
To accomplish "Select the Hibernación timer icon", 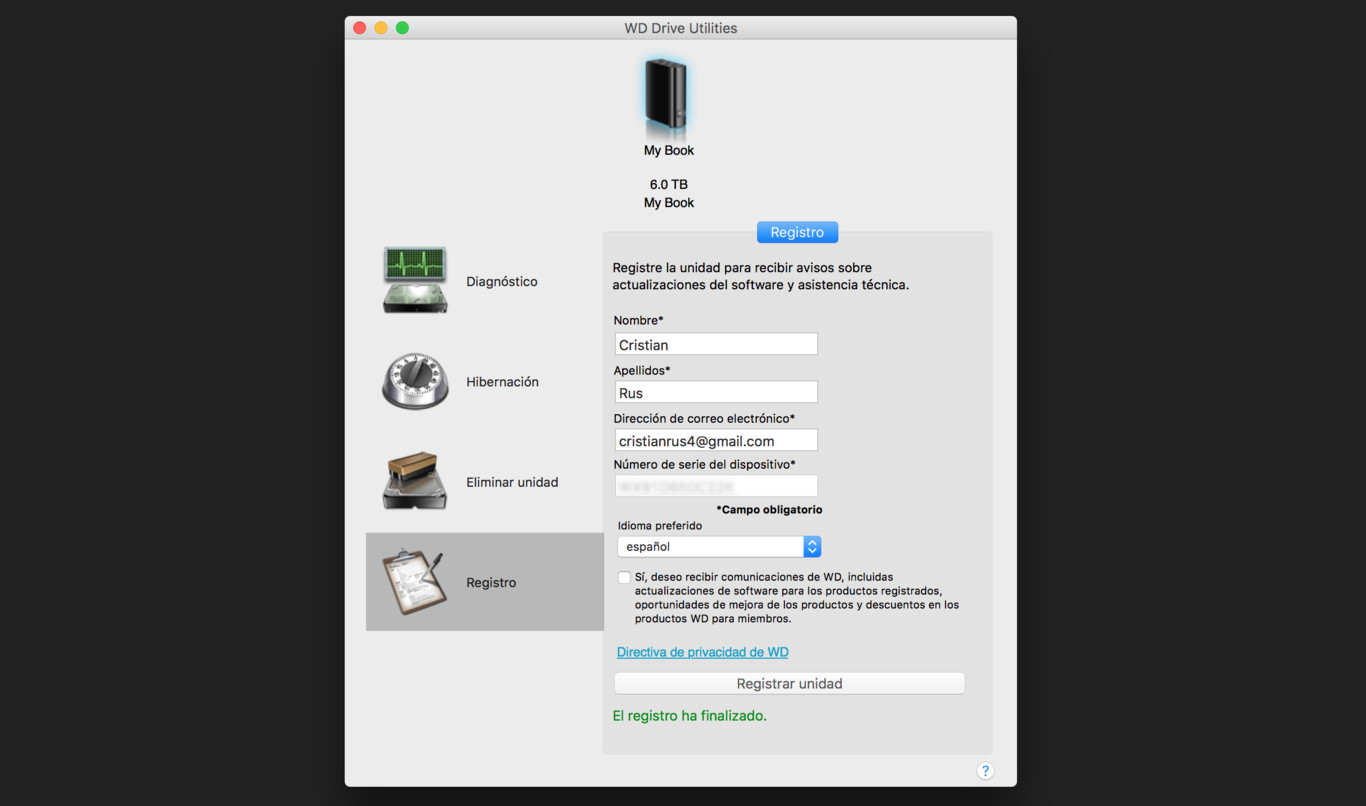I will [x=414, y=381].
